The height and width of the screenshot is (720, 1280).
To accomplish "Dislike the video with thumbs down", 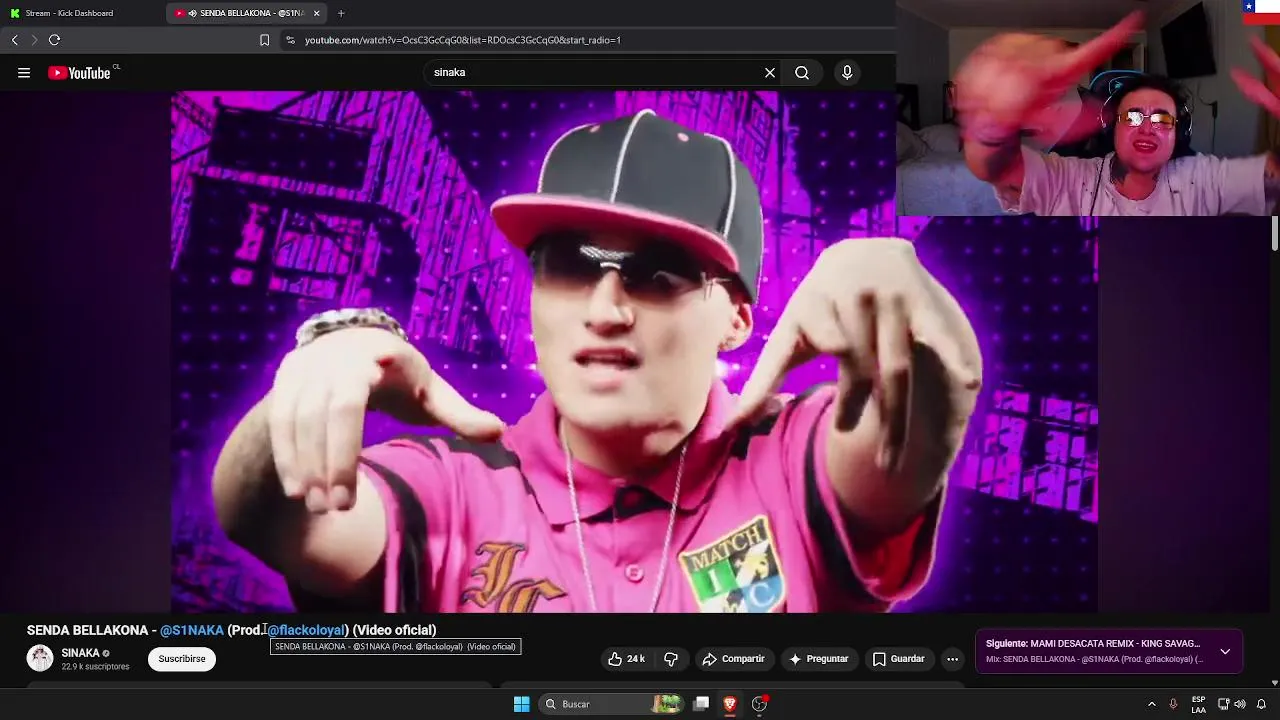I will [671, 659].
